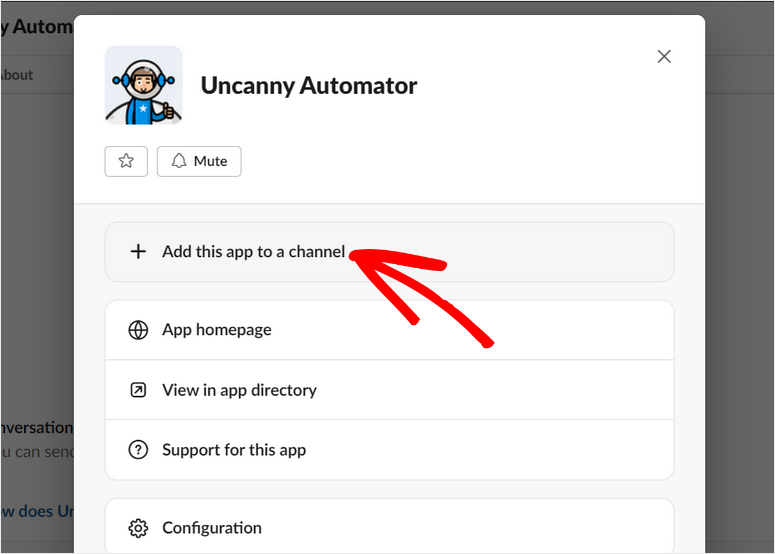Close the app details dialog
This screenshot has width=775, height=554.
[x=664, y=57]
